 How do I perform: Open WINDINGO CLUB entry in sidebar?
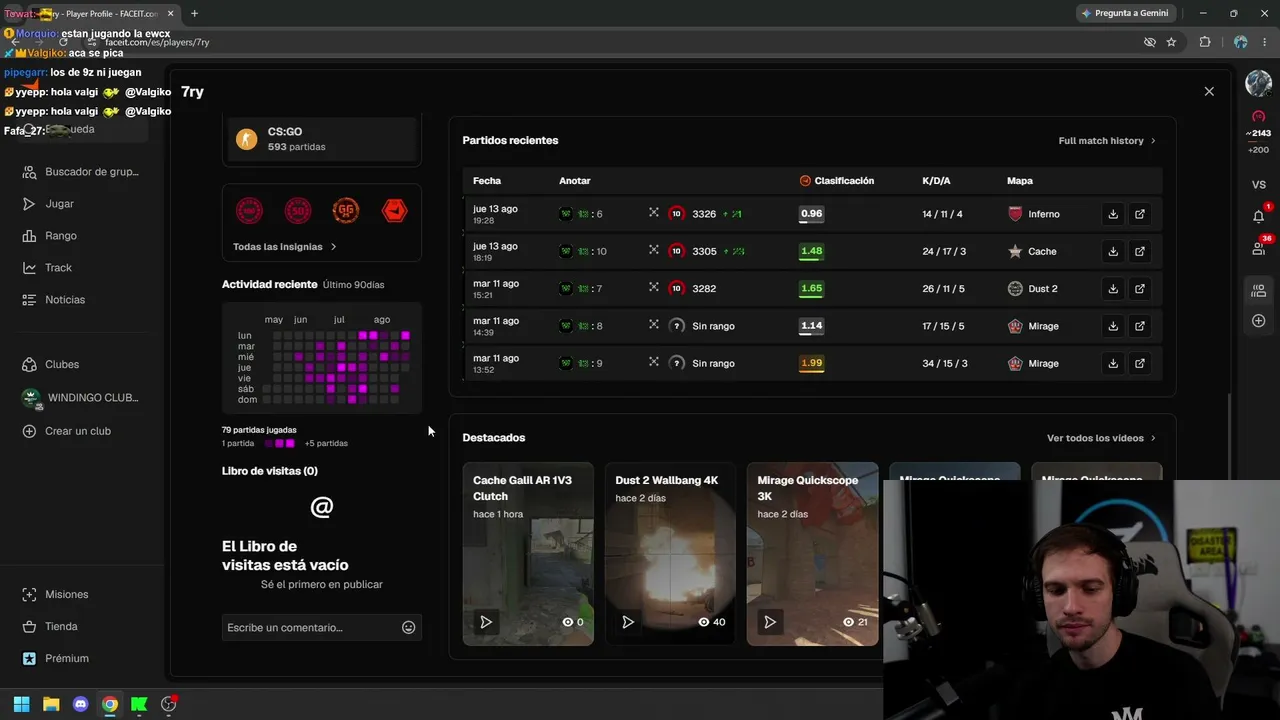point(80,398)
